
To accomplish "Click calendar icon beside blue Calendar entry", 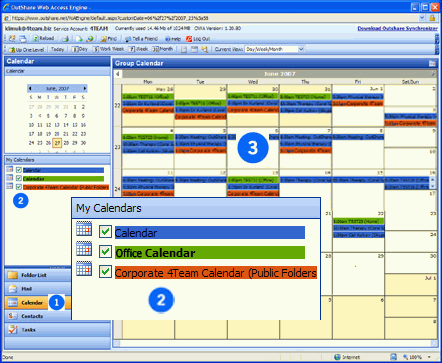I will pos(10,169).
